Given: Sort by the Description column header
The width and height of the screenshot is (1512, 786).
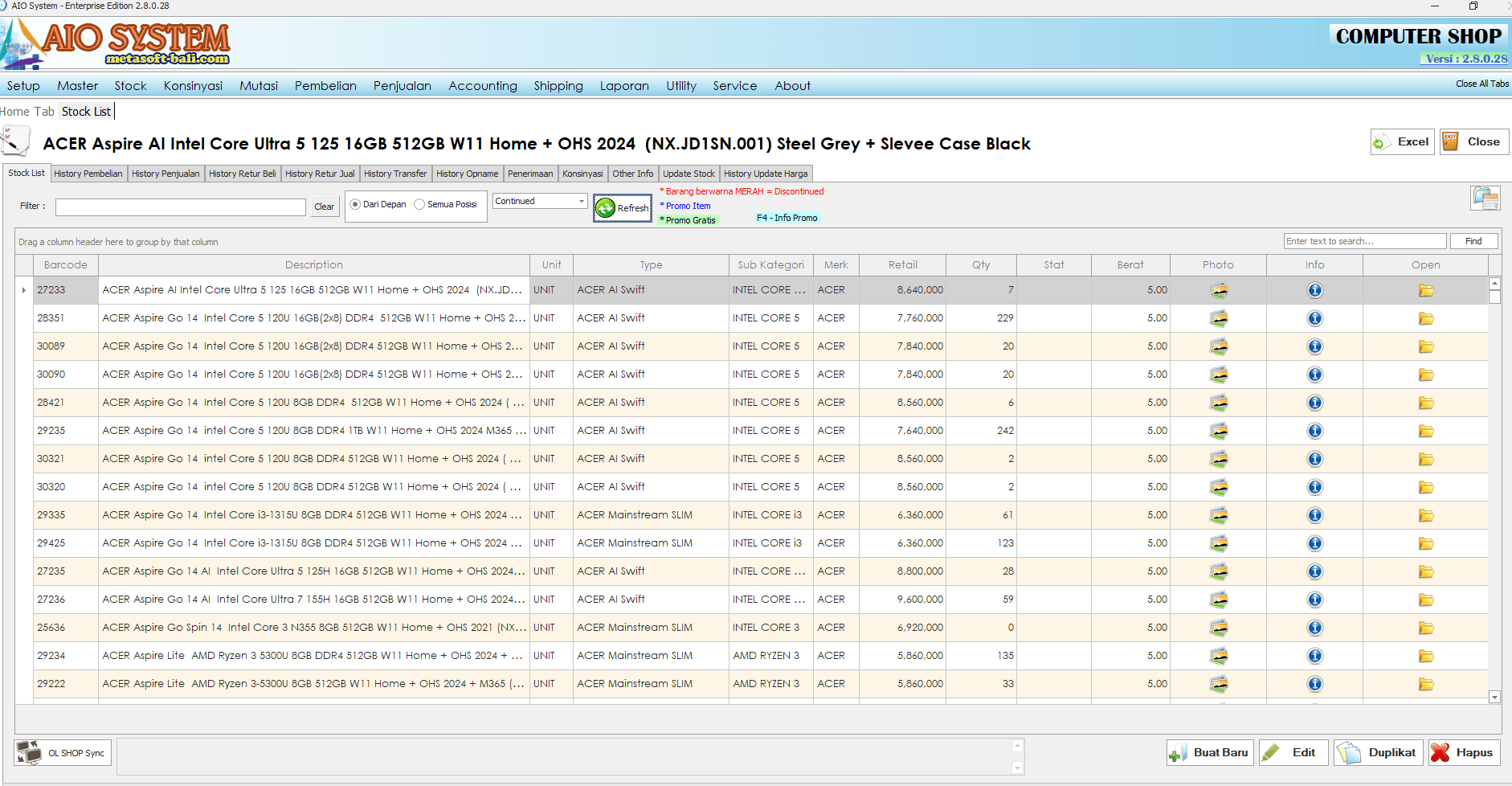Looking at the screenshot, I should click(x=313, y=264).
